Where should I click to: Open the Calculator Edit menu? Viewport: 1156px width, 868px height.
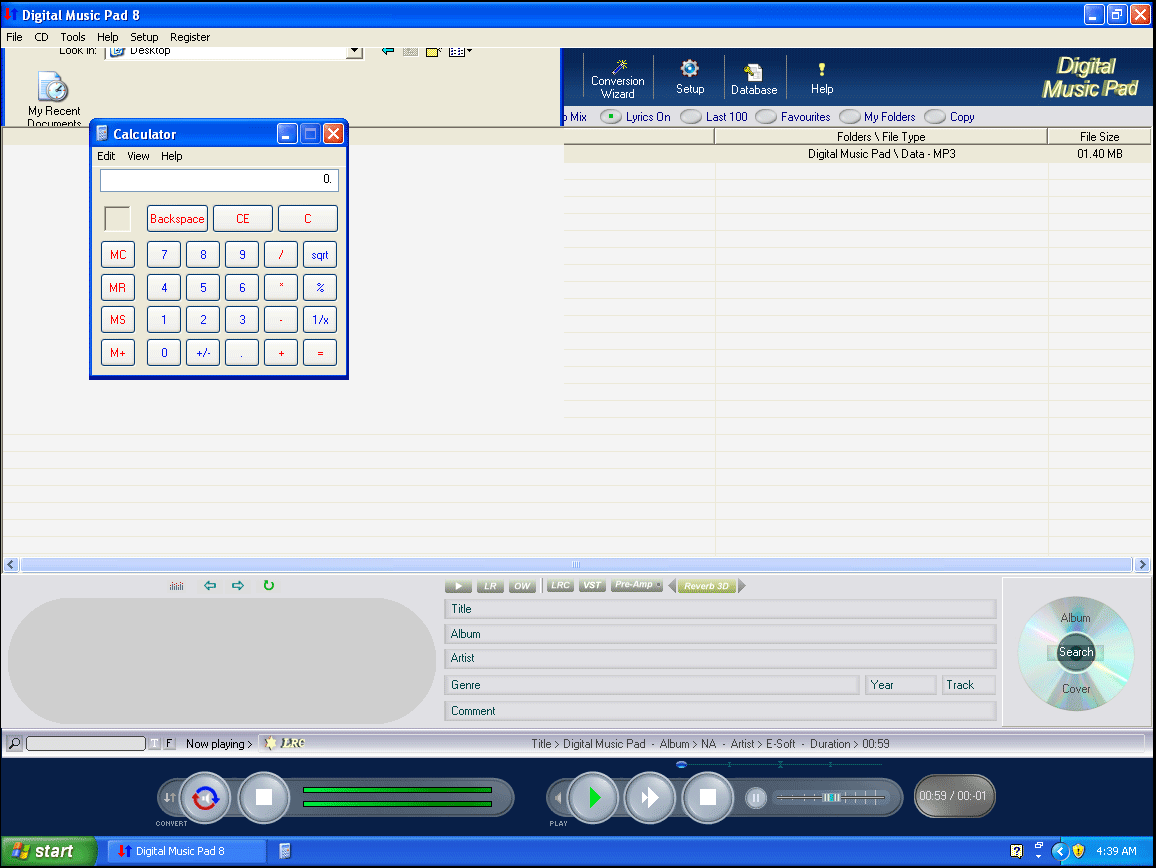pos(106,156)
